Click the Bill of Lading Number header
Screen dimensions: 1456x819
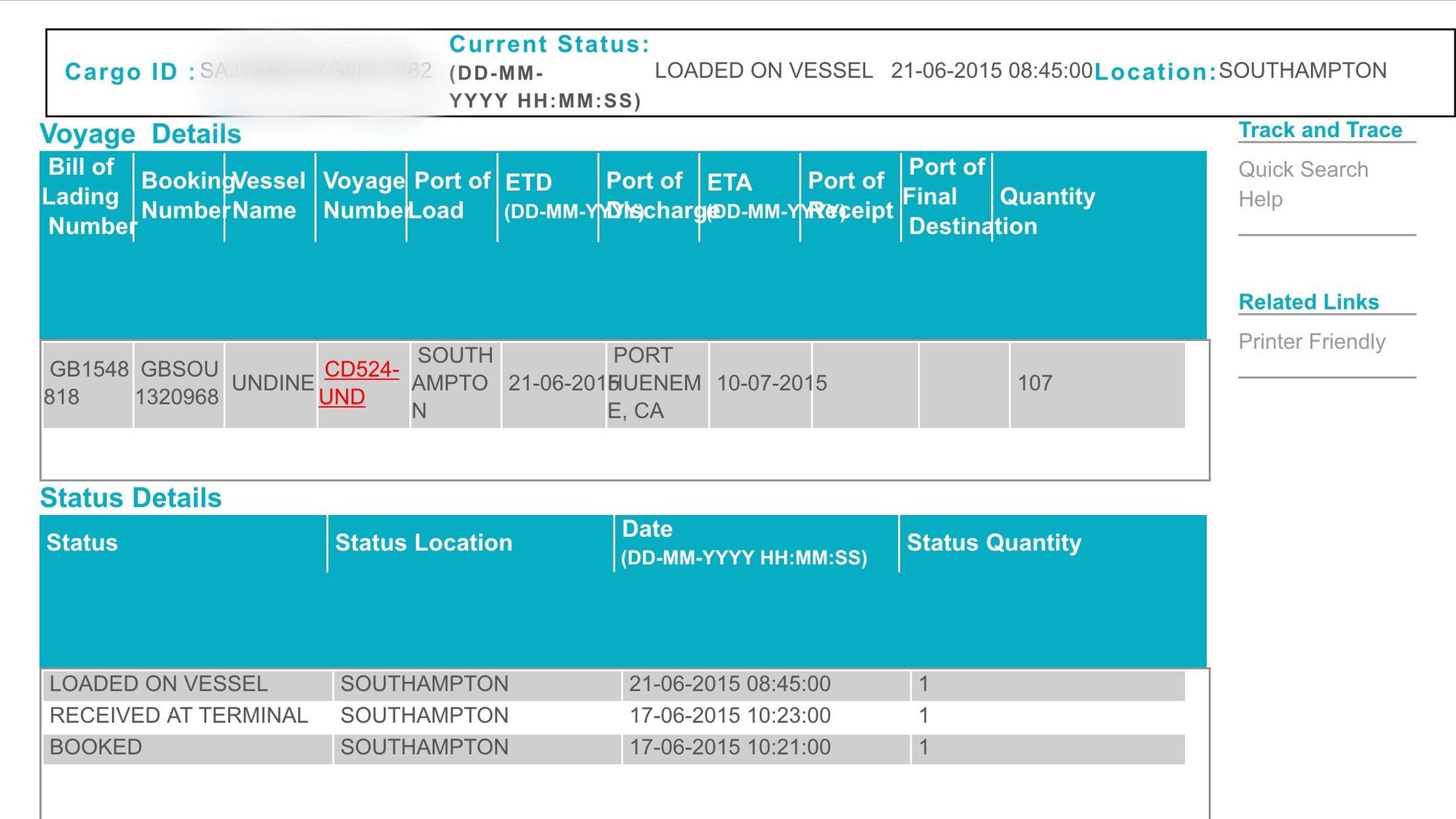coord(86,197)
